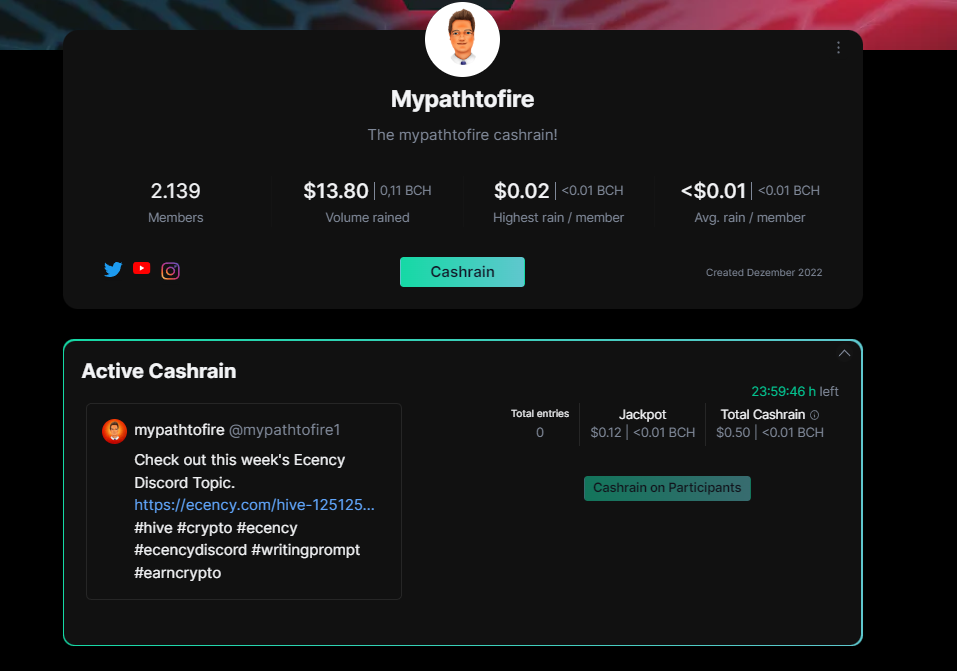Click the Mypathtofire community title
Screen dimensions: 957x671
(x=463, y=99)
